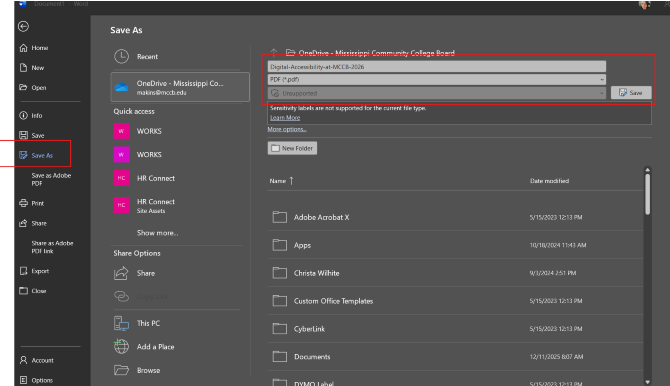Click the Open folder icon in sidebar
This screenshot has width=670, height=386.
coord(23,87)
